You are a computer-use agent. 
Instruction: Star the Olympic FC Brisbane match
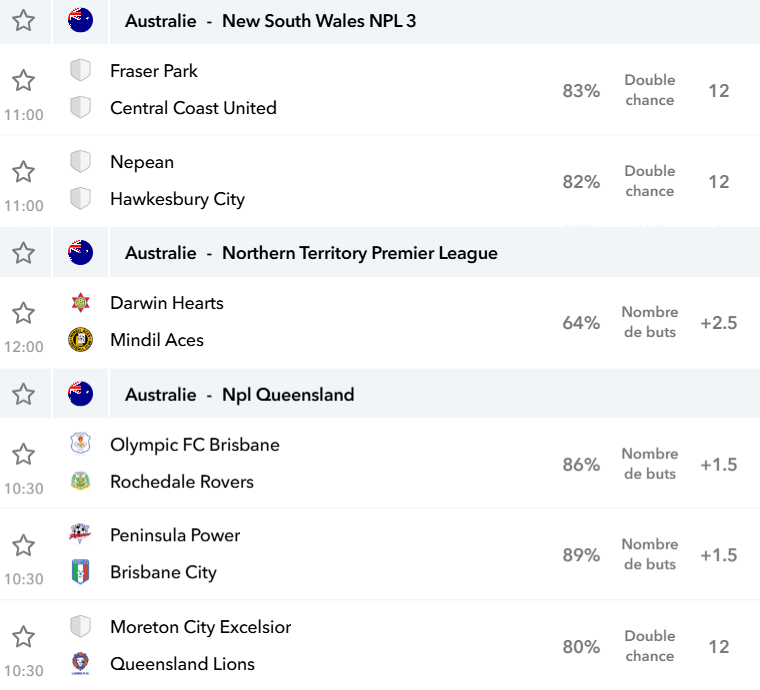pyautogui.click(x=23, y=455)
